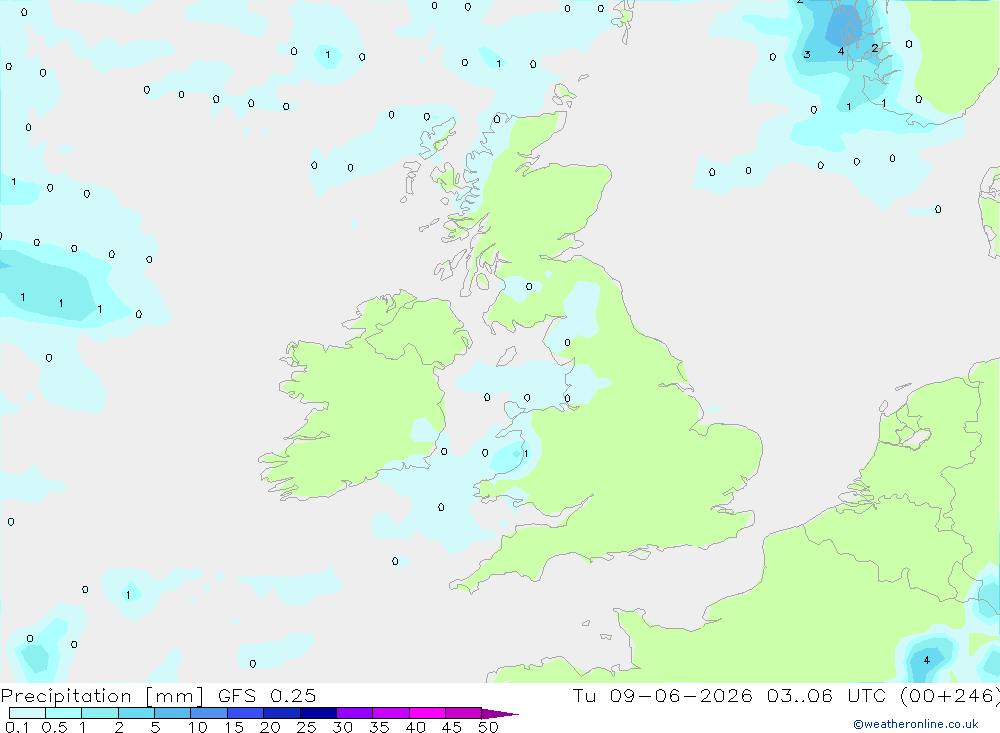Pick the 10–15 mm legend color box
Screen dimensions: 1000x733
tap(209, 713)
